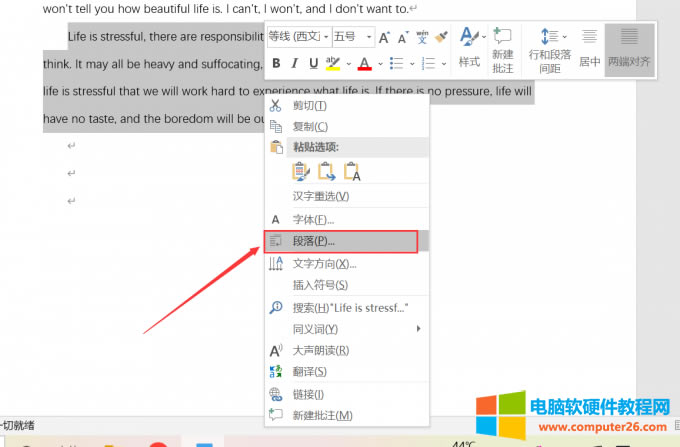Toggle Bold in the mini toolbar

click(x=276, y=63)
